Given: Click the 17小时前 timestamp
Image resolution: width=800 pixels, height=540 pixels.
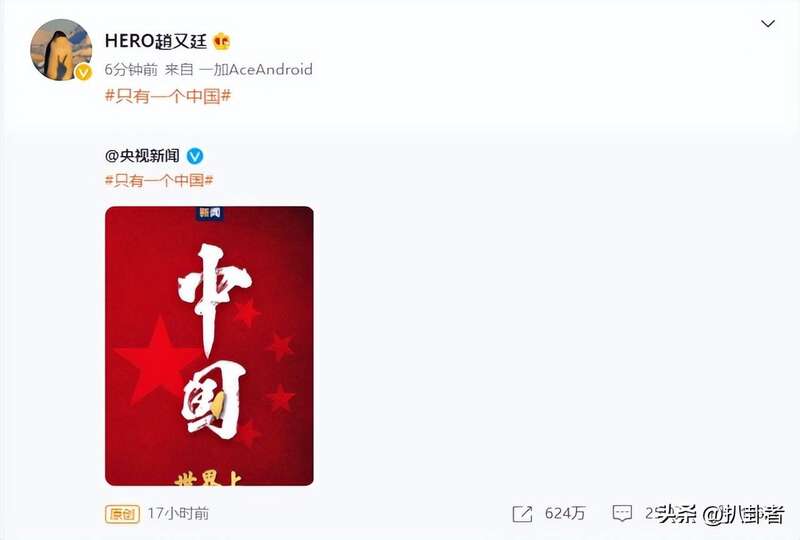Looking at the screenshot, I should coord(178,513).
